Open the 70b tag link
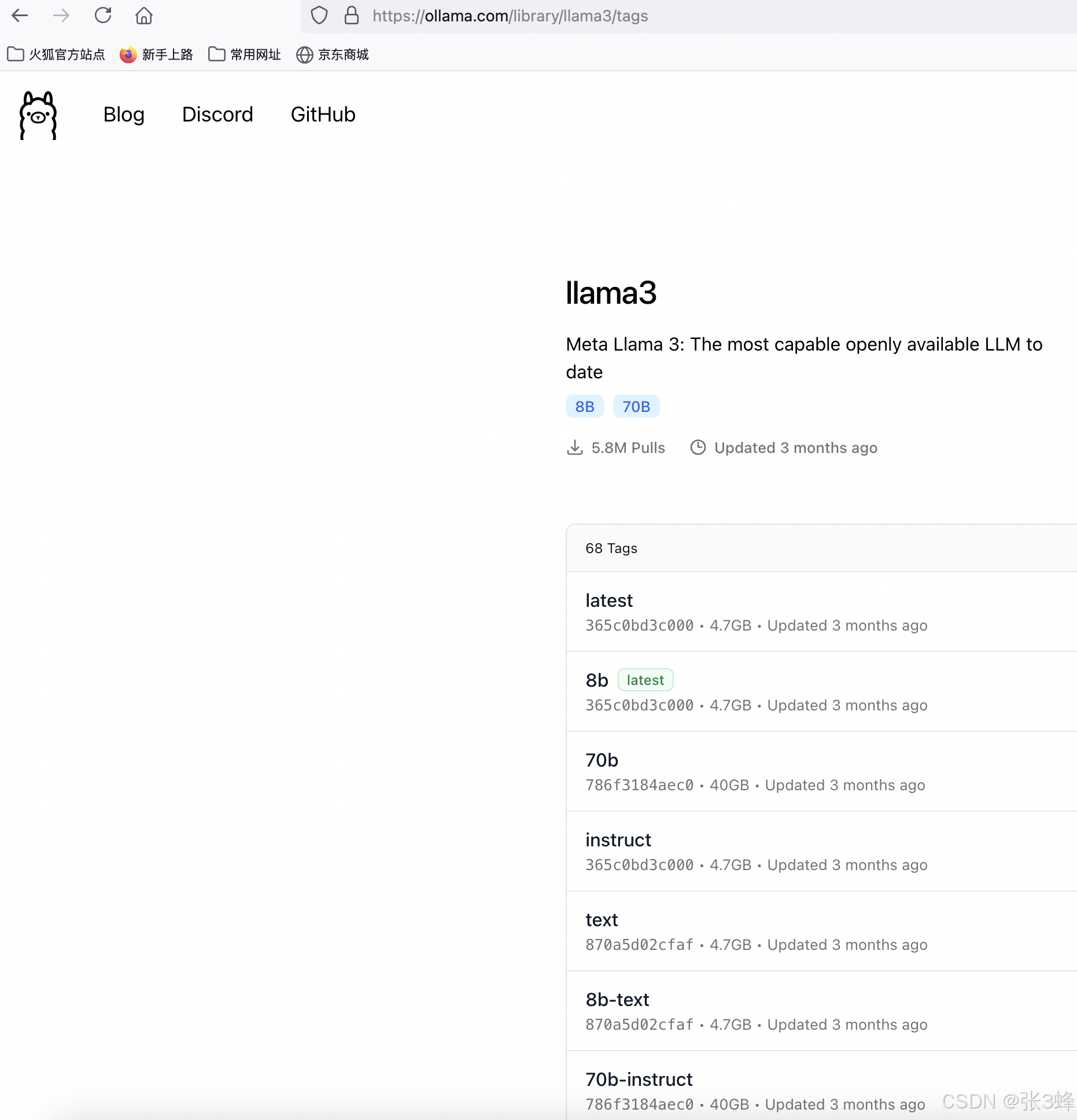This screenshot has width=1077, height=1120. (602, 760)
